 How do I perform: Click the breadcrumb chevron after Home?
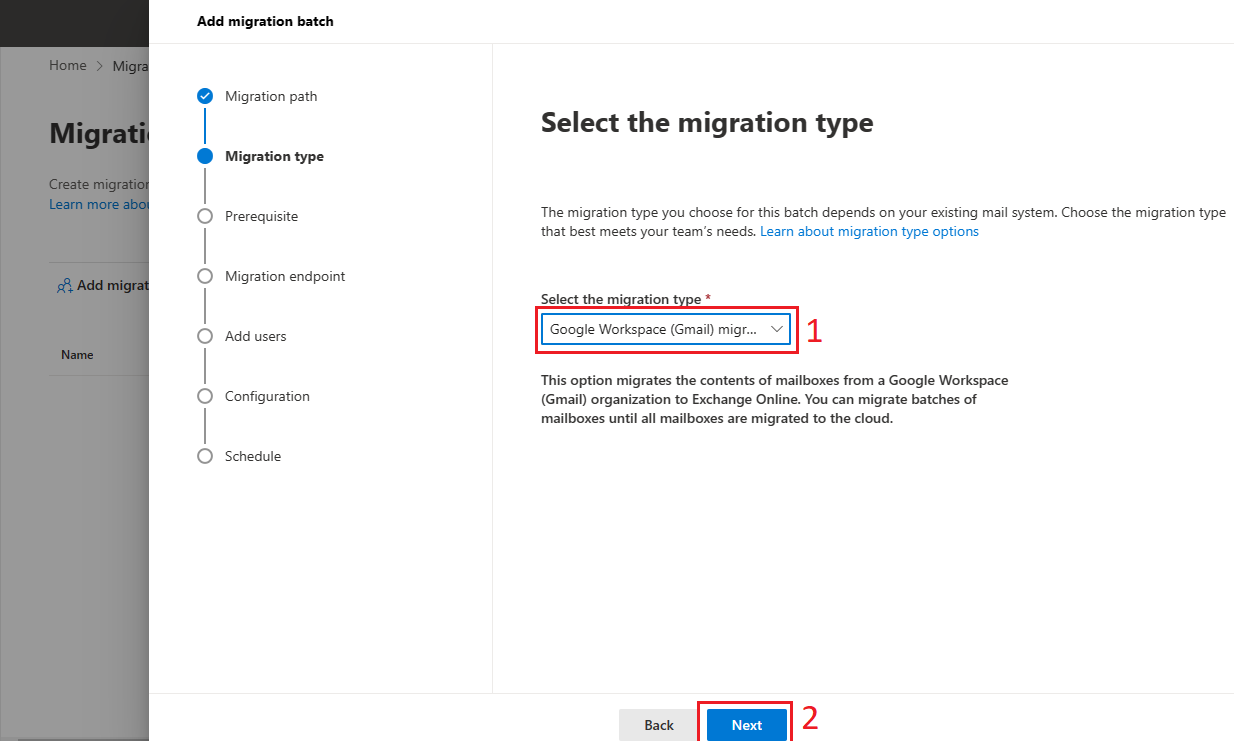(x=100, y=66)
